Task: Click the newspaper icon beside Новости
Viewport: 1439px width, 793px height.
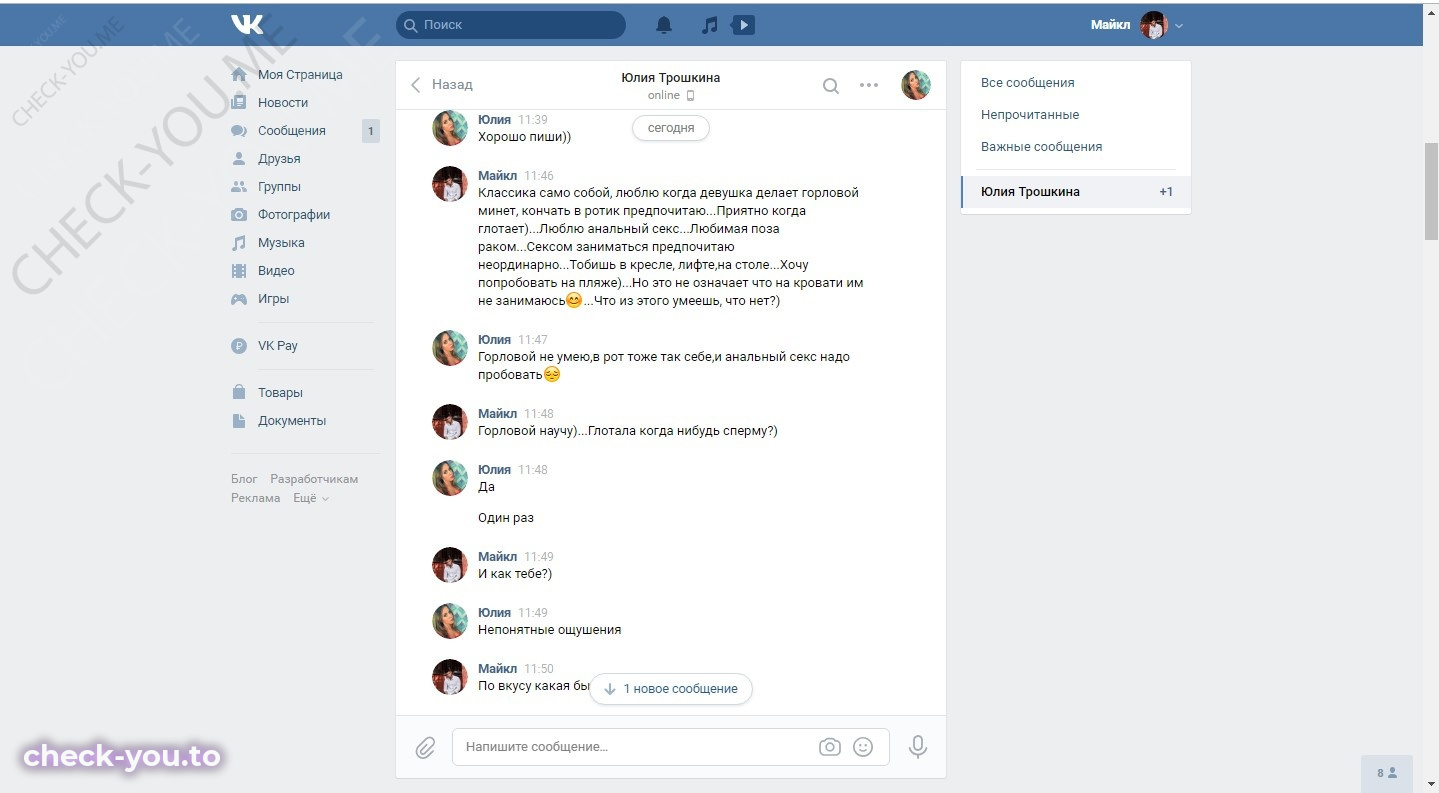Action: coord(239,103)
